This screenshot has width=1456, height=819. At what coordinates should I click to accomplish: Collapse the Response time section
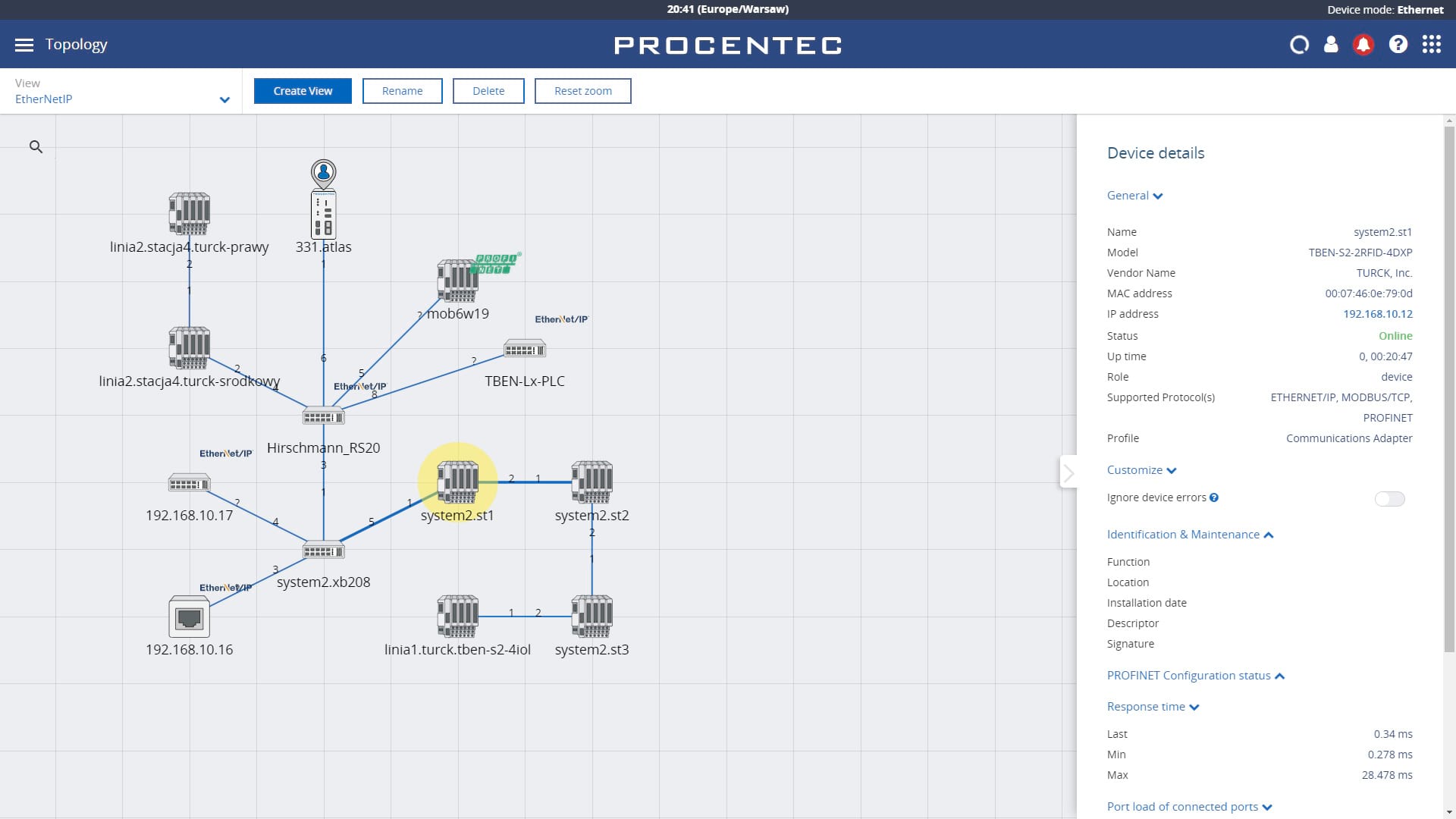pyautogui.click(x=1153, y=707)
